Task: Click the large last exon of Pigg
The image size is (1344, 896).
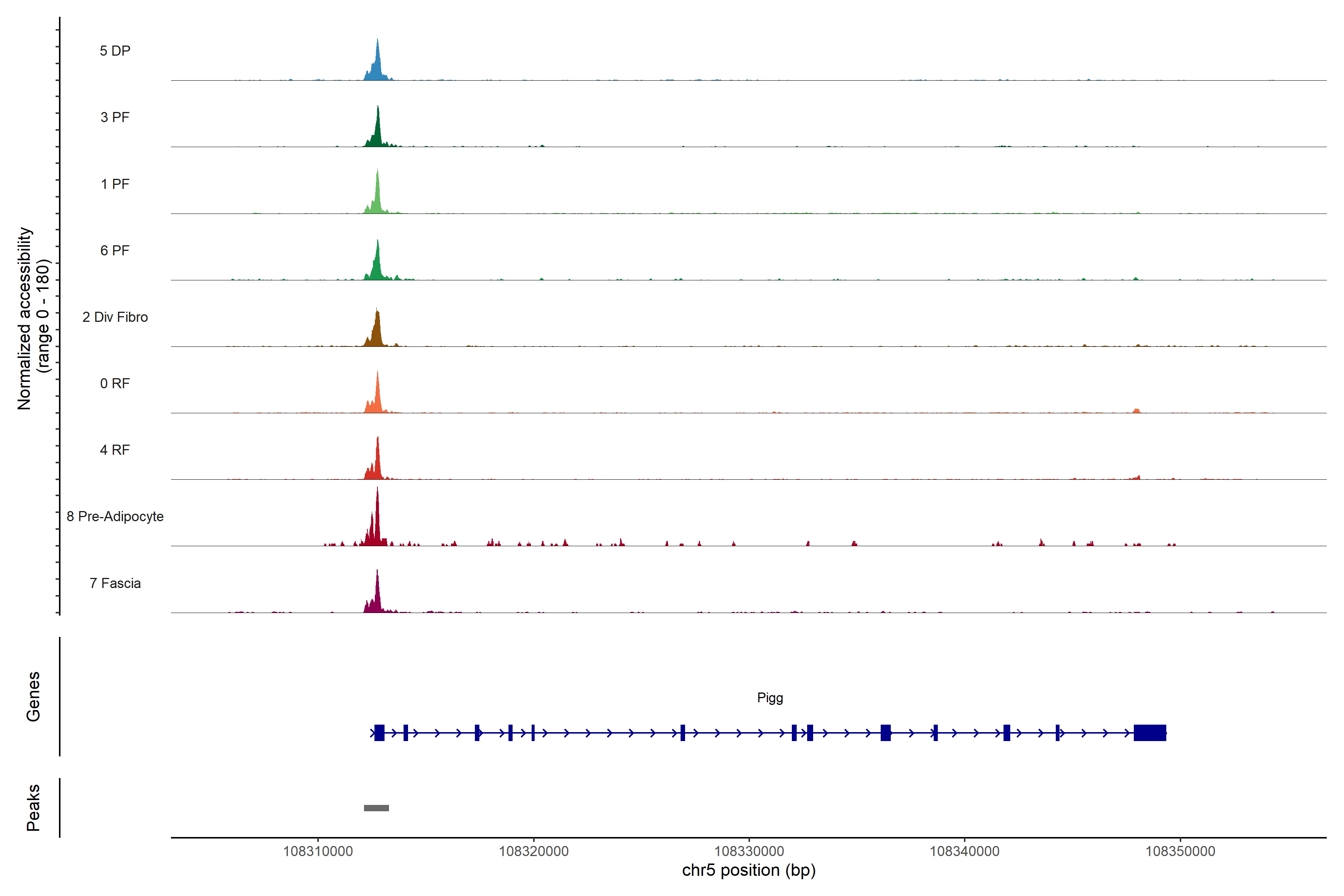Action: (1149, 732)
